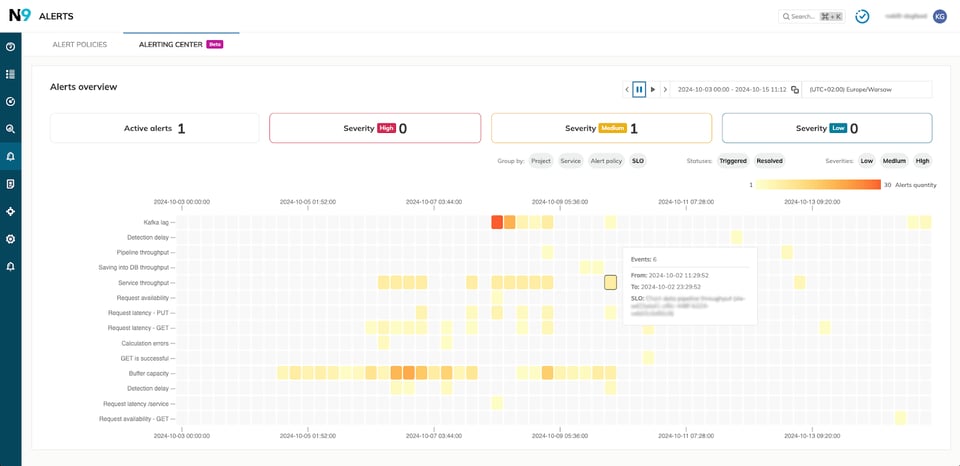Click the N9 logo

coord(19,17)
